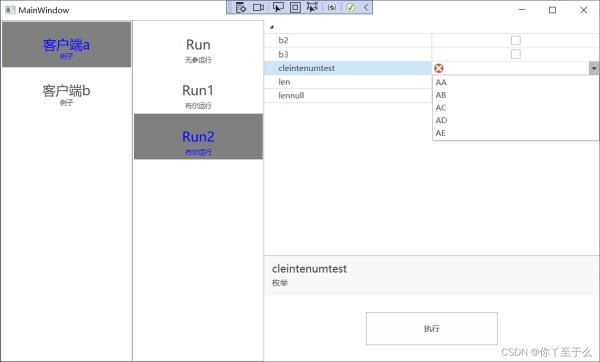The height and width of the screenshot is (362, 600).
Task: Click the Hot Reload icon in debug toolbar
Action: tap(332, 7)
